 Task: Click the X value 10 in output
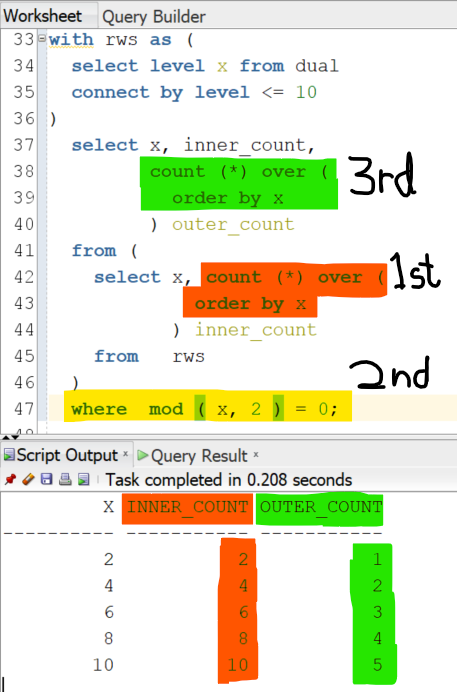click(x=103, y=665)
